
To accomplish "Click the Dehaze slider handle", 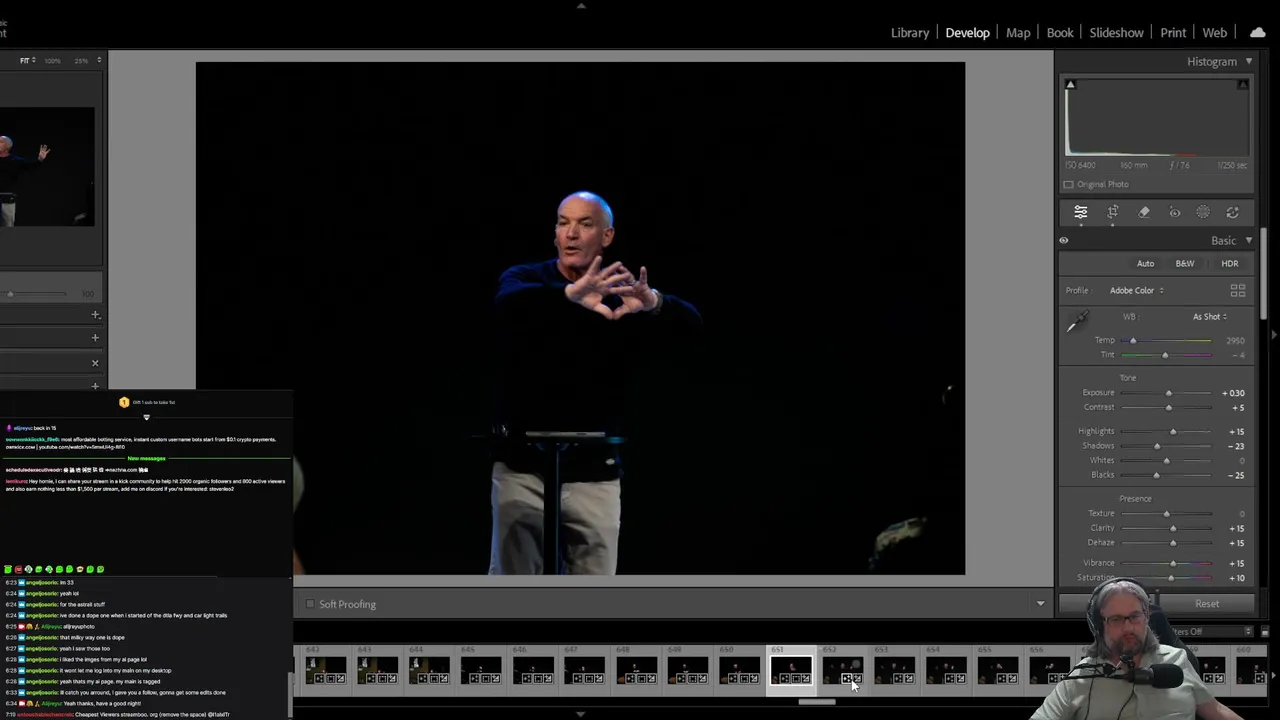I will (x=1173, y=543).
